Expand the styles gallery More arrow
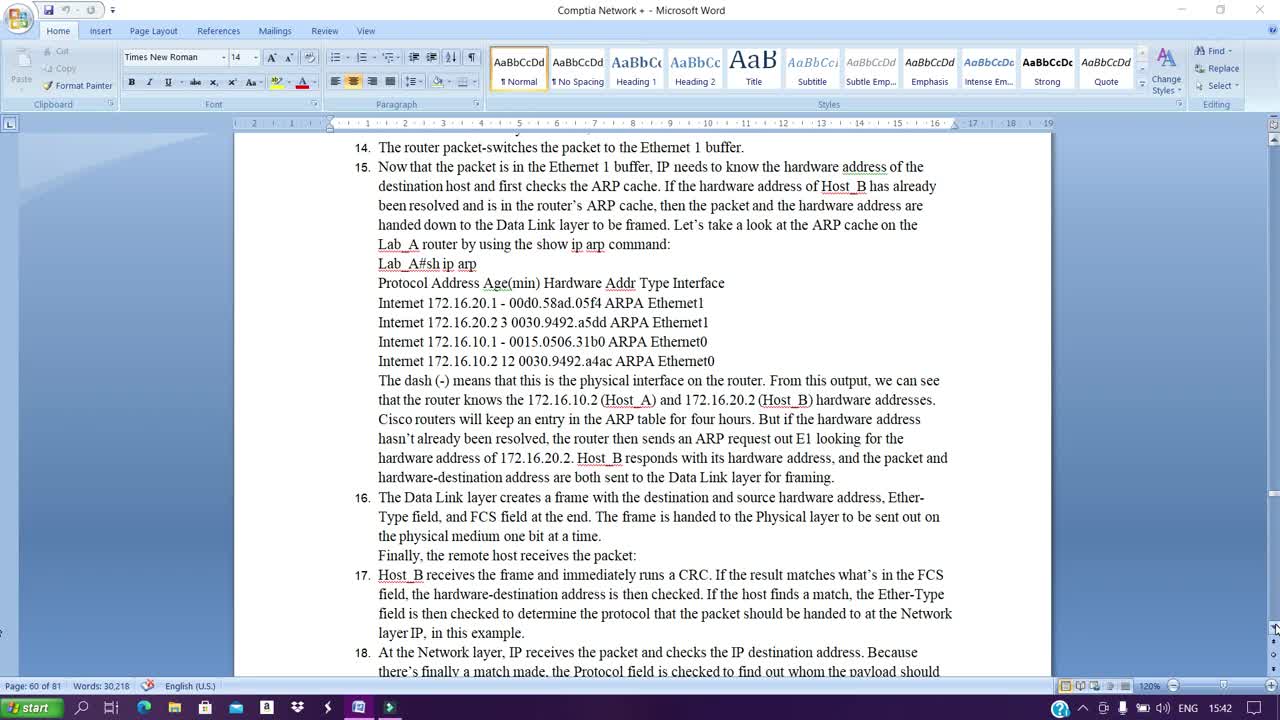The height and width of the screenshot is (720, 1280). tap(1142, 85)
